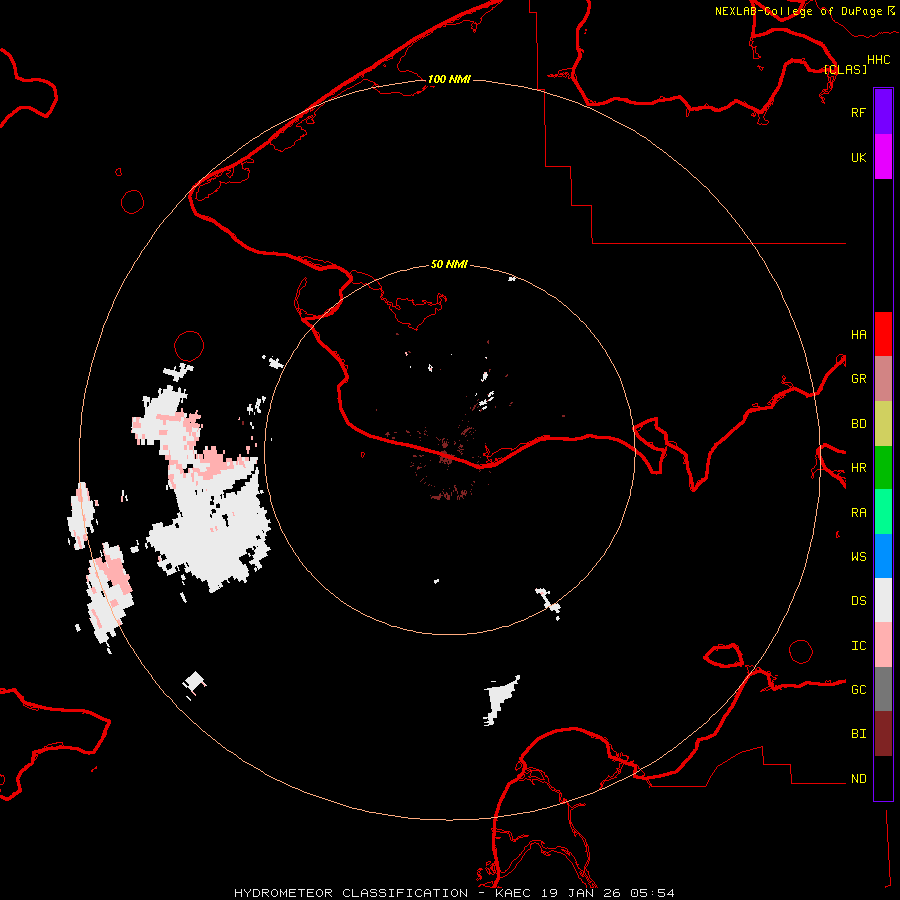Viewport: 900px width, 900px height.
Task: Click the "WS" legend label
Action: [x=858, y=557]
